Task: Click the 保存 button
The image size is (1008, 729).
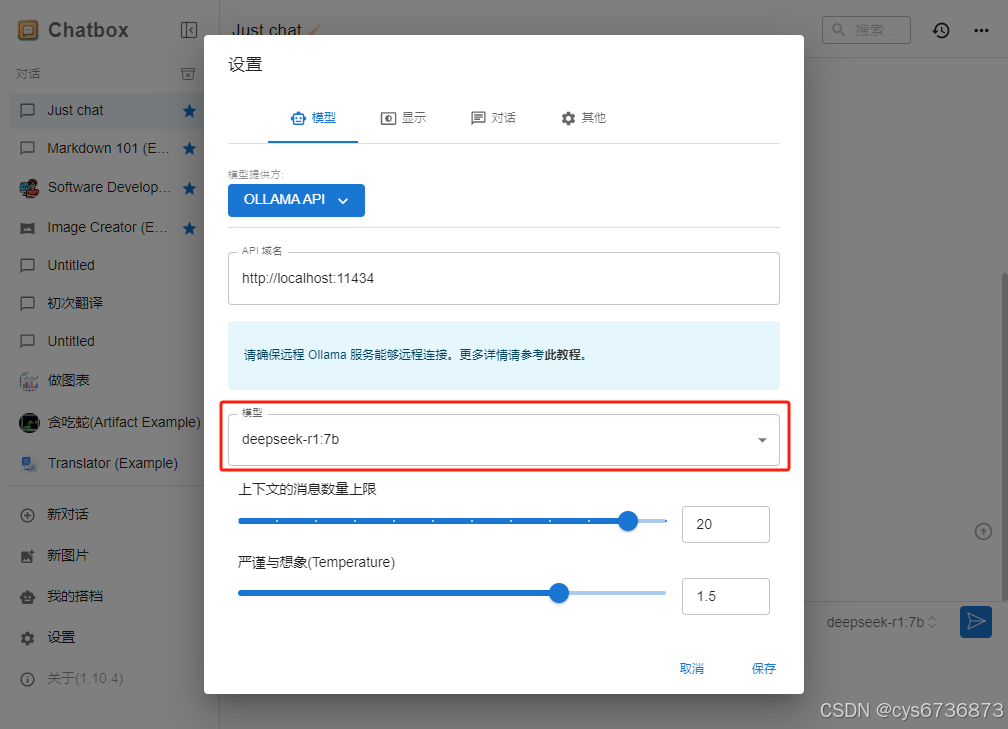Action: click(x=764, y=669)
